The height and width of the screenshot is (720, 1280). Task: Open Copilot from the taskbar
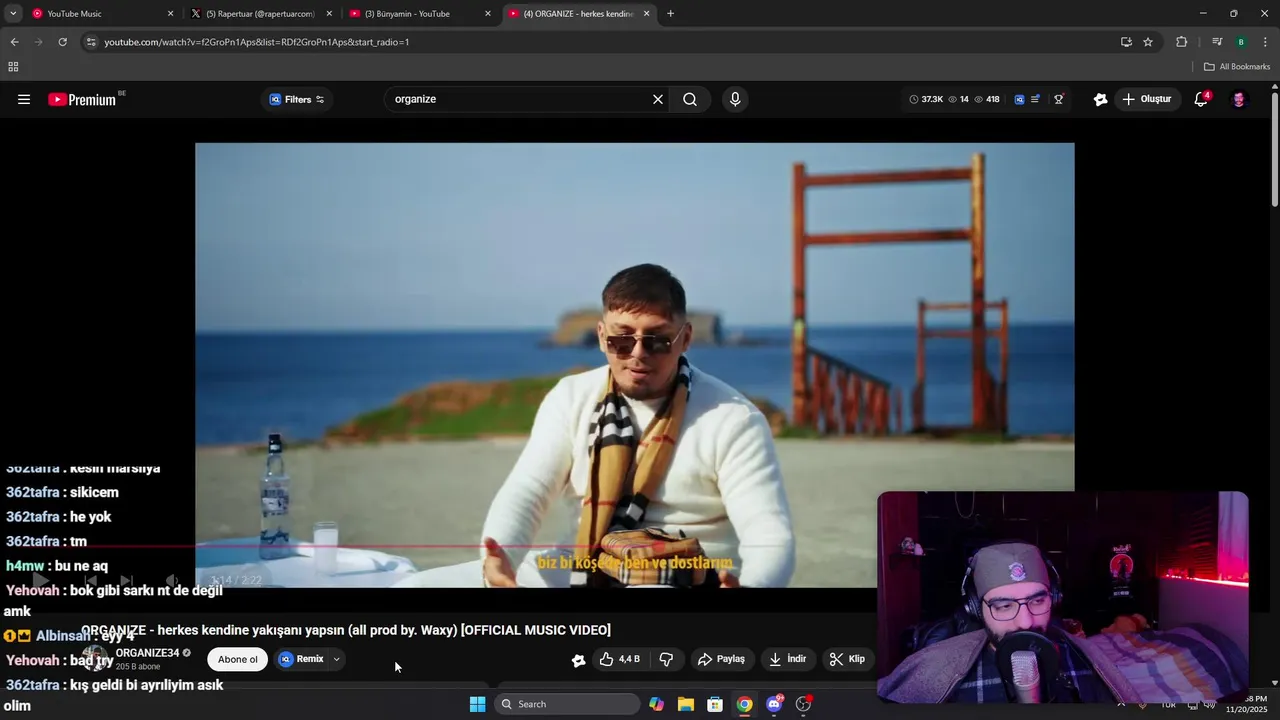coord(656,704)
